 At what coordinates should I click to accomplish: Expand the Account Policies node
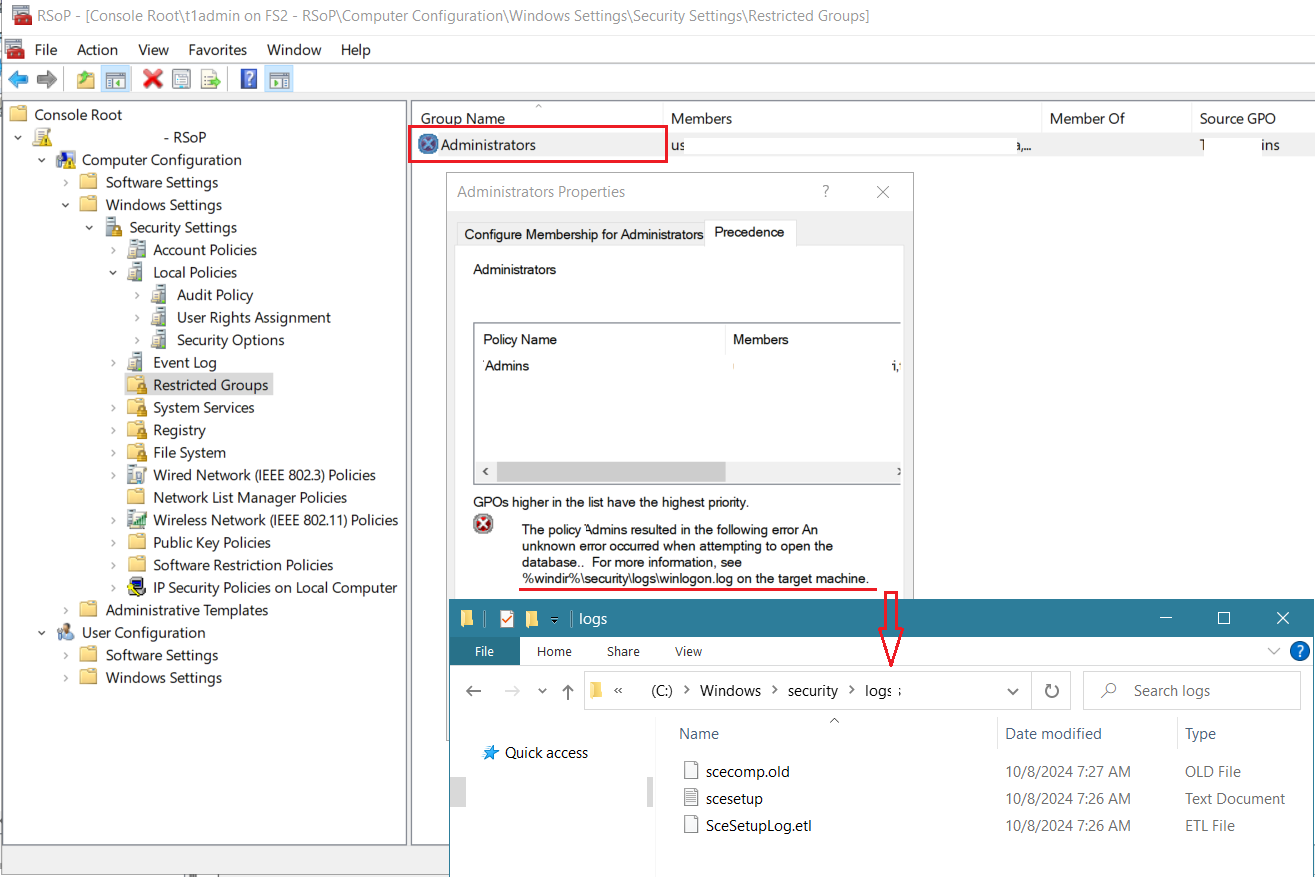pos(113,250)
